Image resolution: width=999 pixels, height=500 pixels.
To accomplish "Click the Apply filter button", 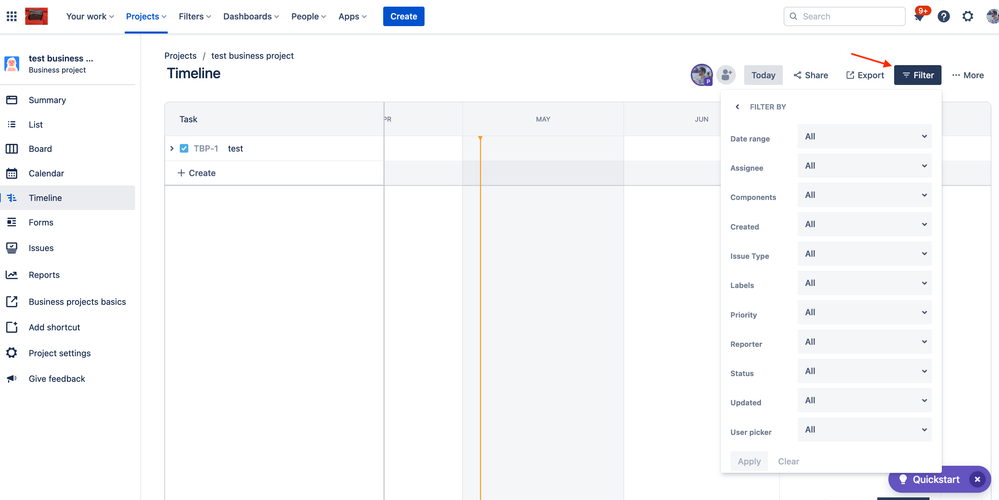I will 749,461.
